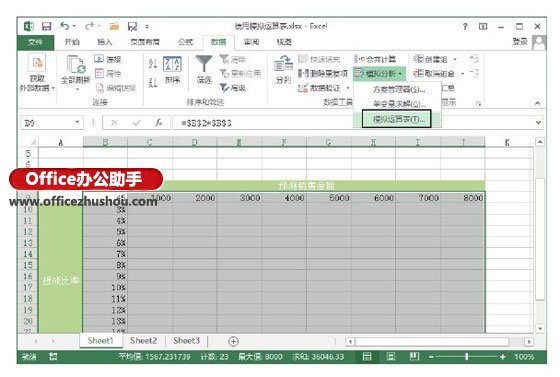The width and height of the screenshot is (560, 377).
Task: Click Sort Z to A icon
Action: pos(153,83)
